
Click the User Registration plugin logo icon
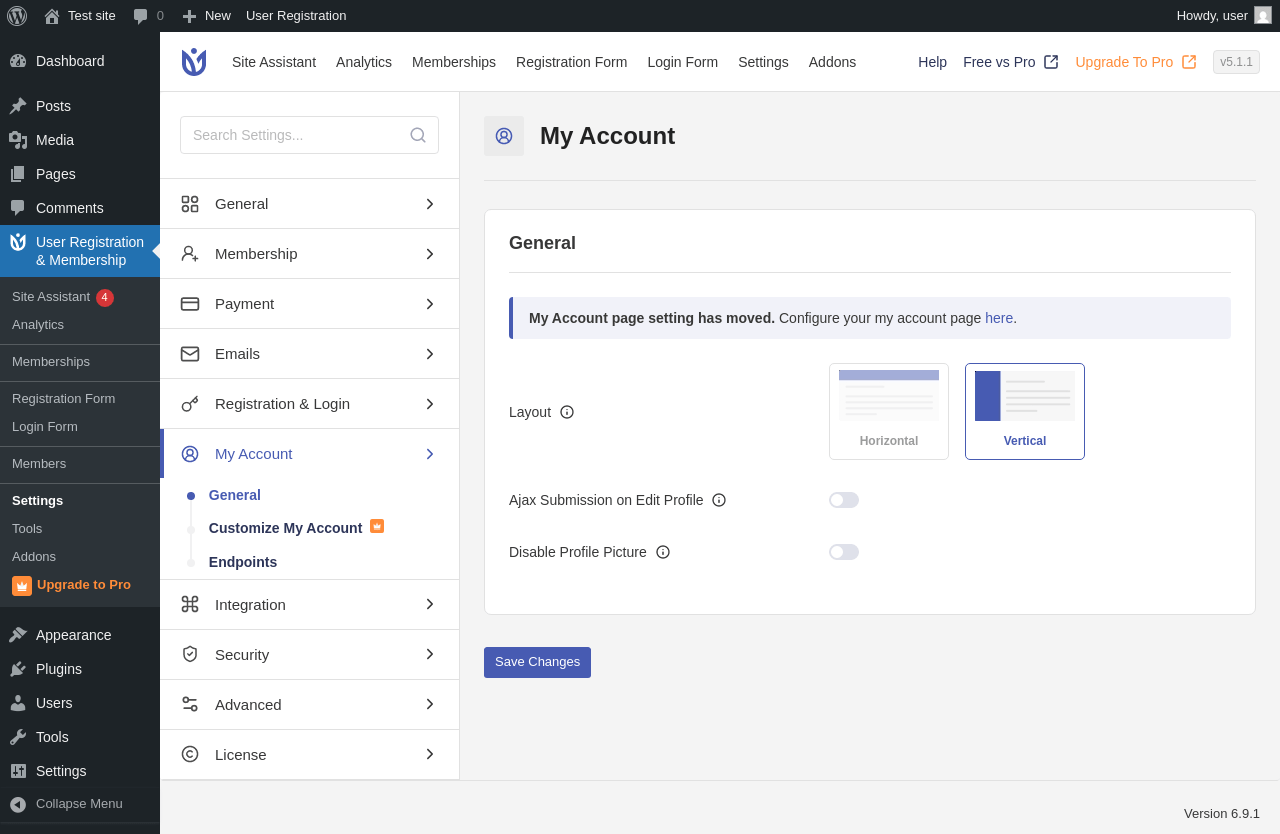194,62
